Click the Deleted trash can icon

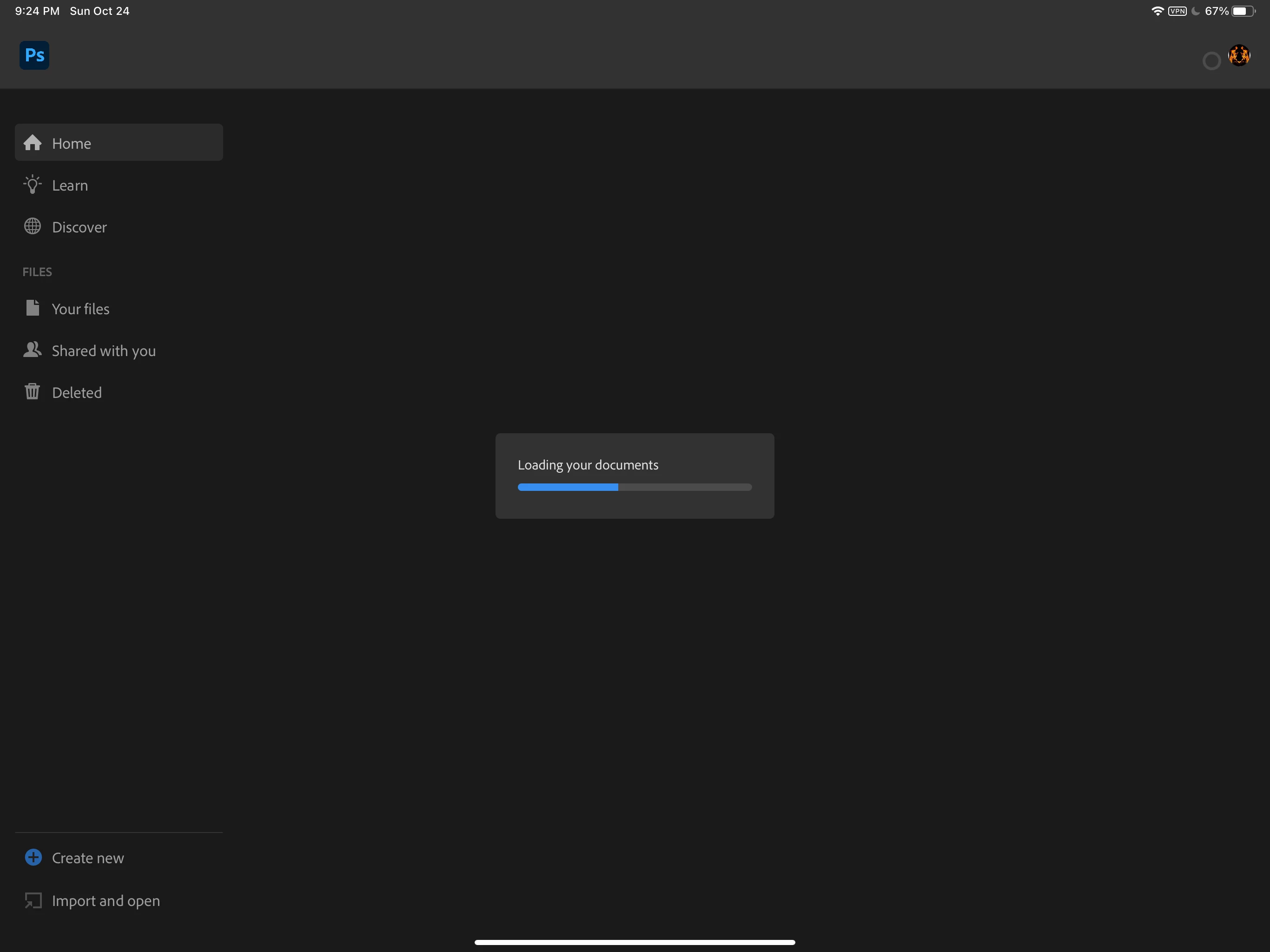33,391
